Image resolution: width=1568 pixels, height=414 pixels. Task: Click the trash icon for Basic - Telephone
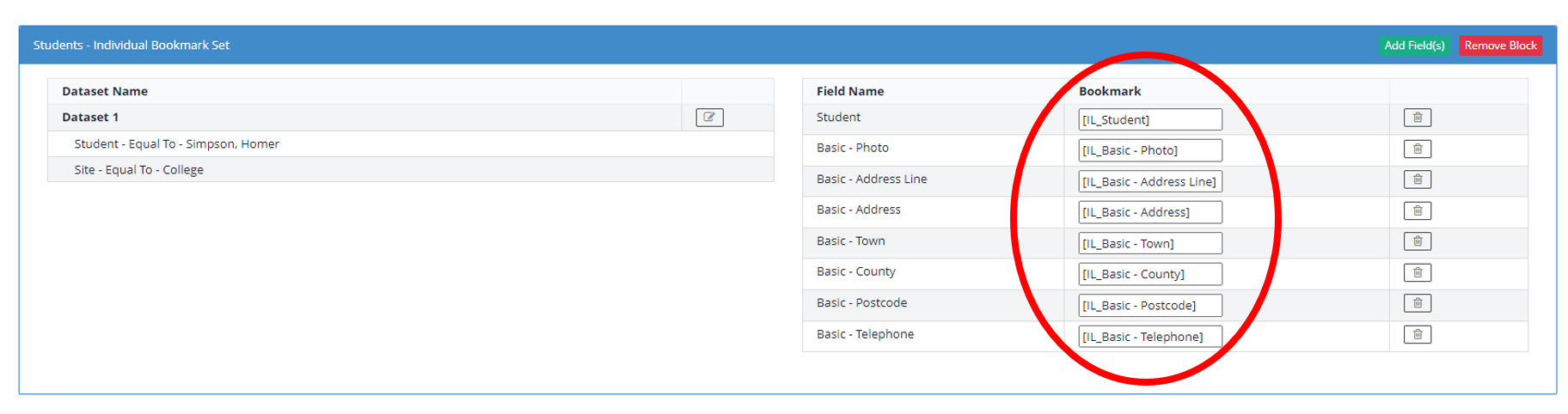[1417, 334]
